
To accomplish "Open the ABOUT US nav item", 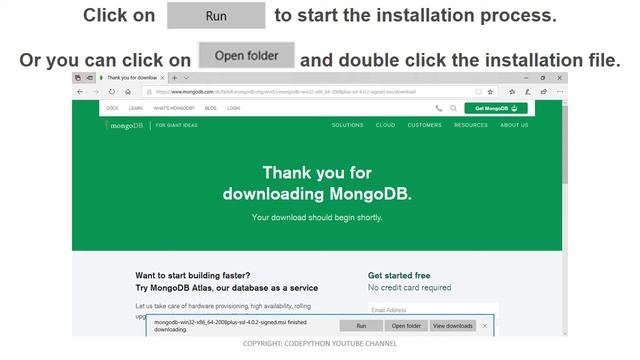I will point(514,125).
